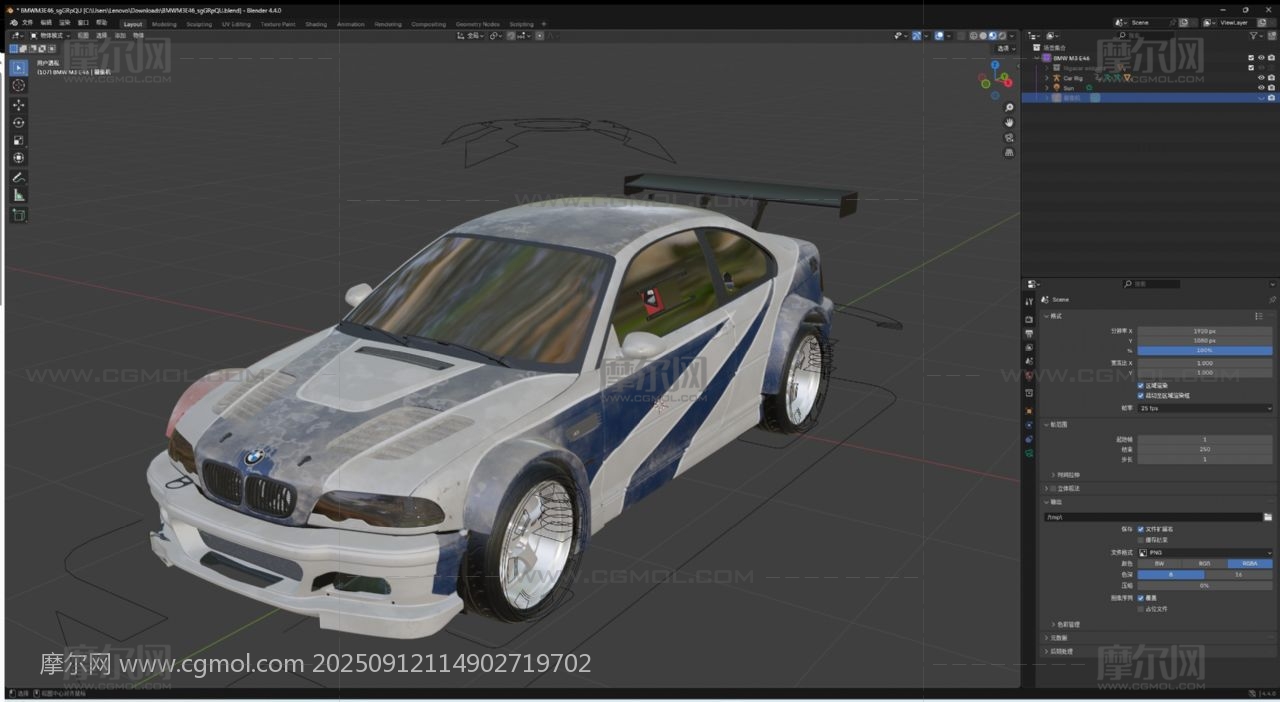
Task: Switch to the Geometry Nodes workspace tab
Action: tap(477, 24)
